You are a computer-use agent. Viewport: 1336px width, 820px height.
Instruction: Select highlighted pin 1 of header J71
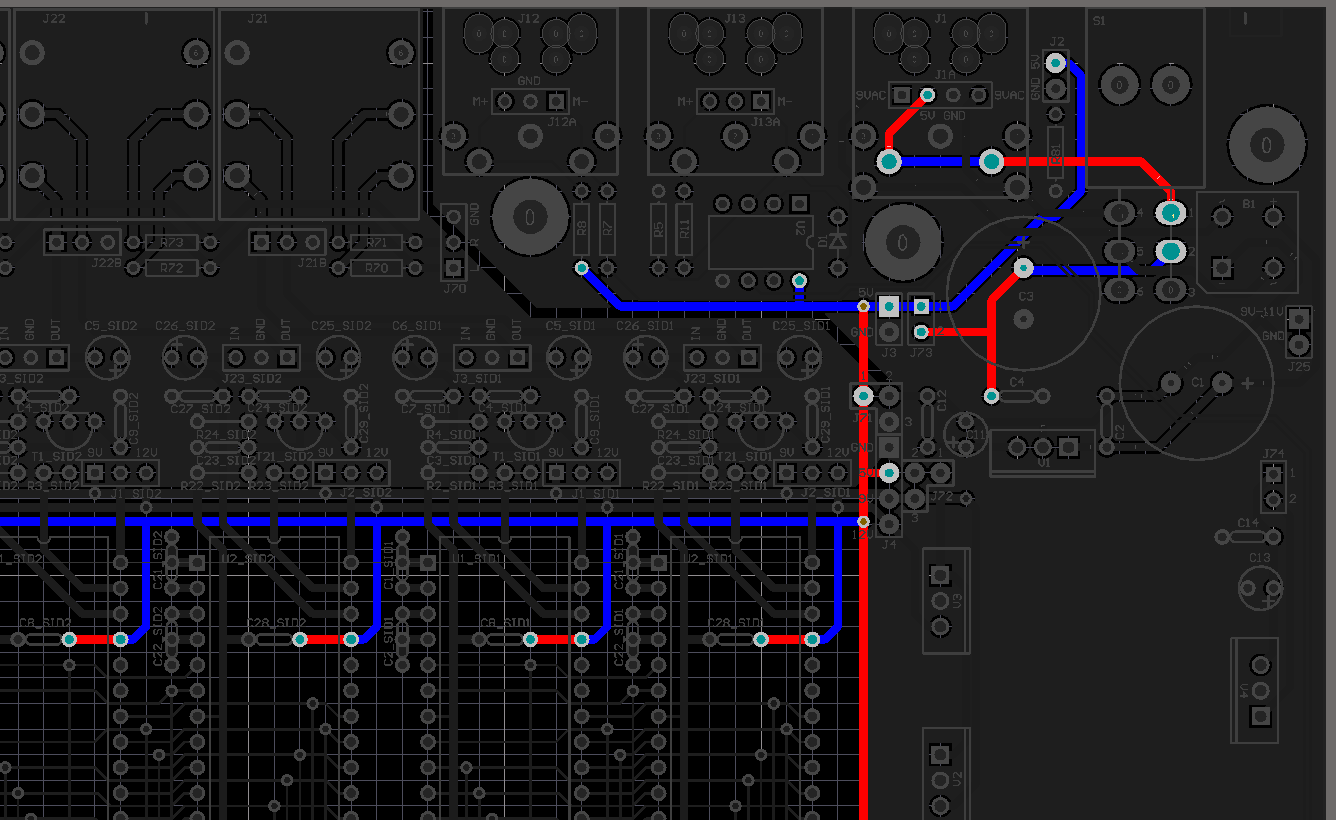[863, 396]
